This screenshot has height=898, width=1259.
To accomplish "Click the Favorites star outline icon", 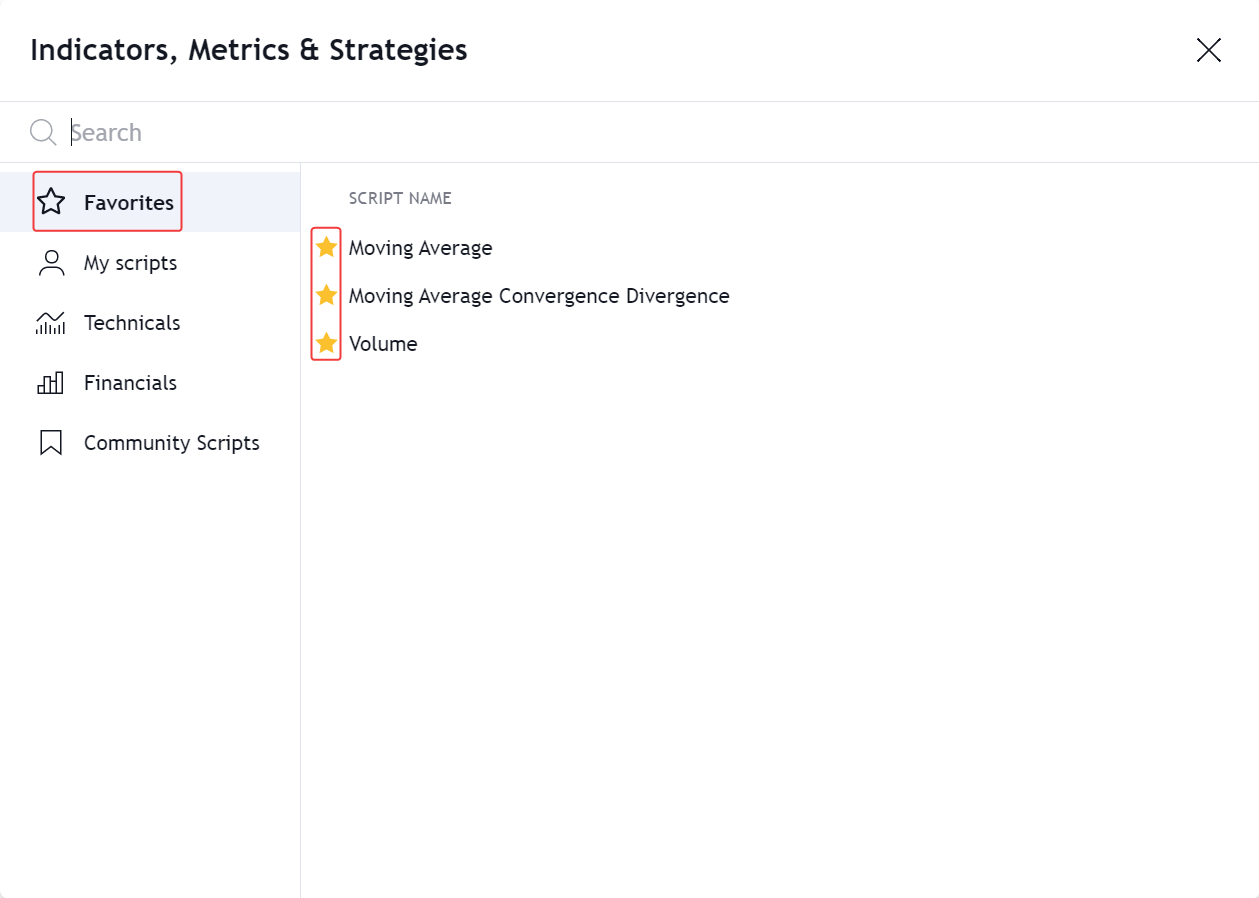I will point(51,203).
